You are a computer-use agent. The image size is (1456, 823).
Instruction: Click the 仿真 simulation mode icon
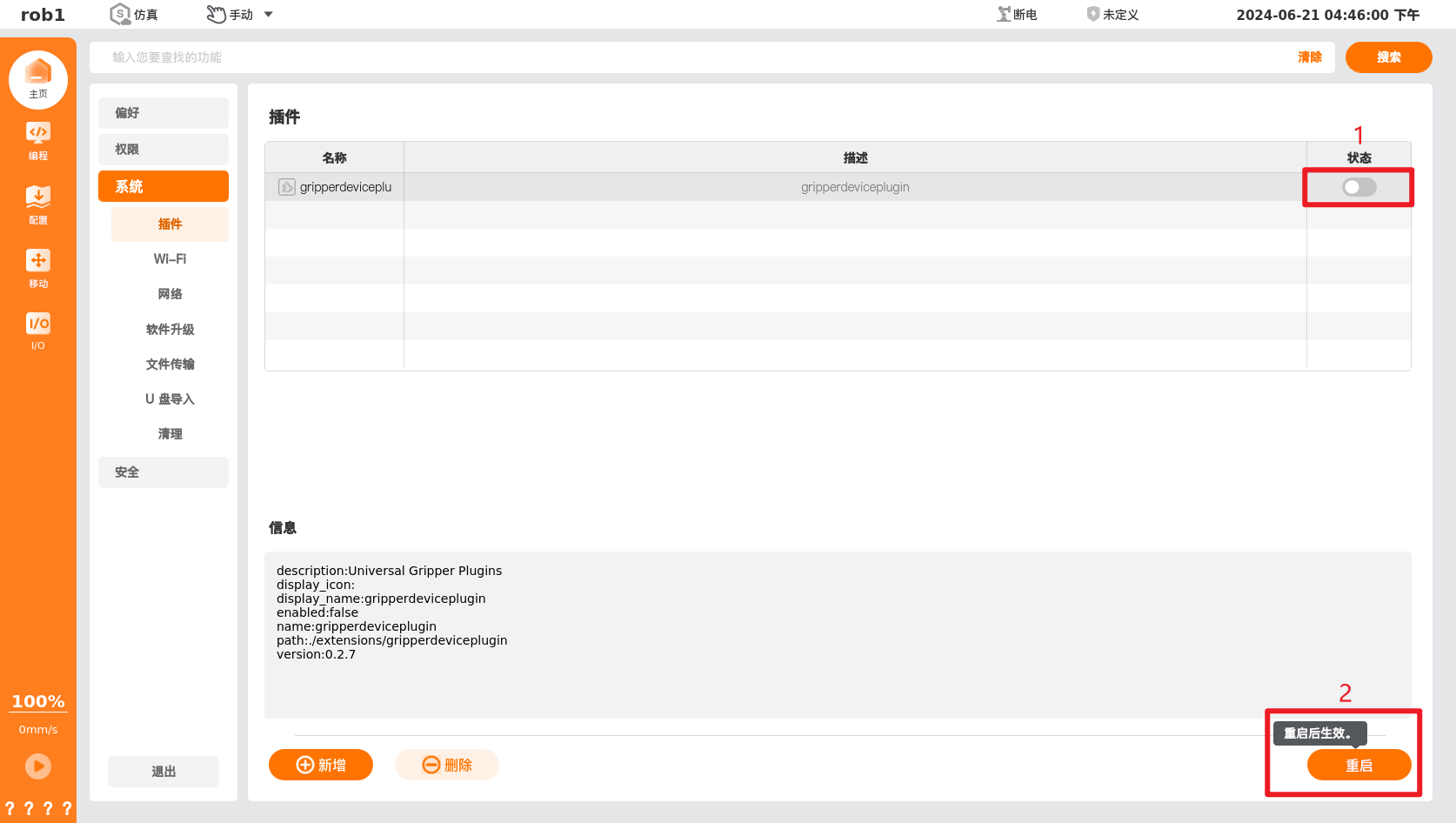[x=120, y=14]
